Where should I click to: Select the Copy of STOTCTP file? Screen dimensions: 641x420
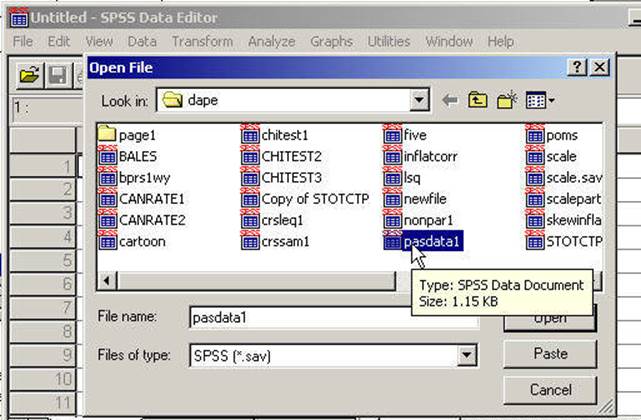pos(305,199)
